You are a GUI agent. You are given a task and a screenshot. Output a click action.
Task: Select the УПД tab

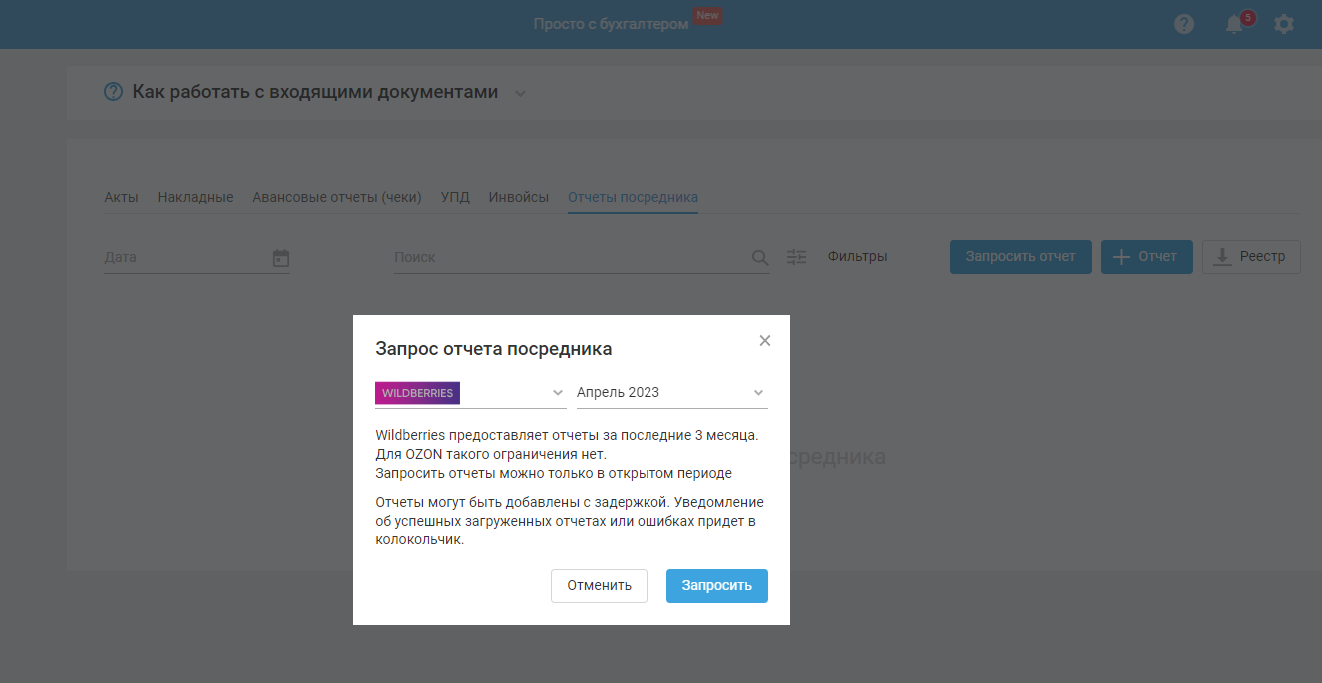click(455, 197)
